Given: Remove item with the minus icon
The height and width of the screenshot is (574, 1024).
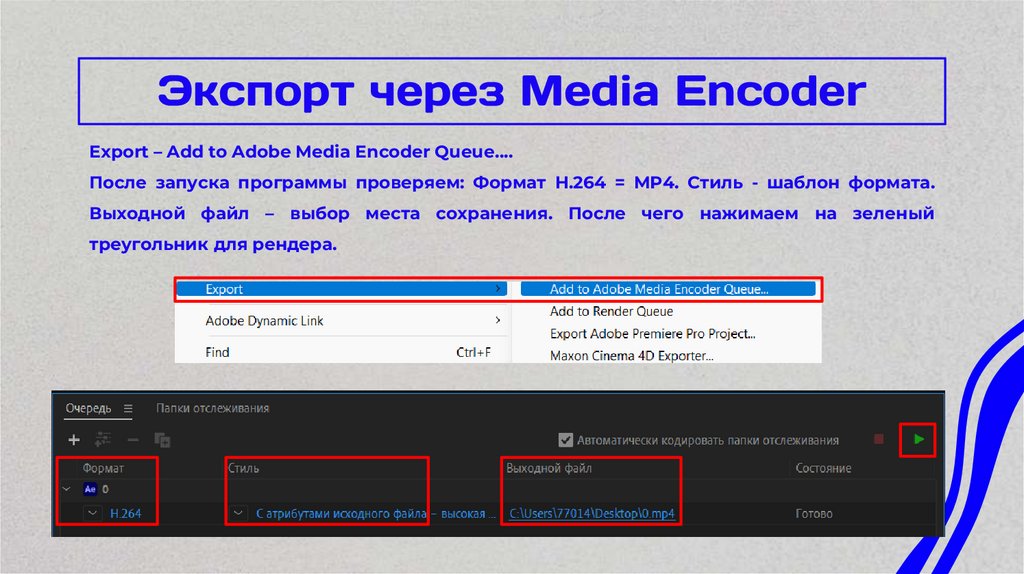Looking at the screenshot, I should (133, 440).
